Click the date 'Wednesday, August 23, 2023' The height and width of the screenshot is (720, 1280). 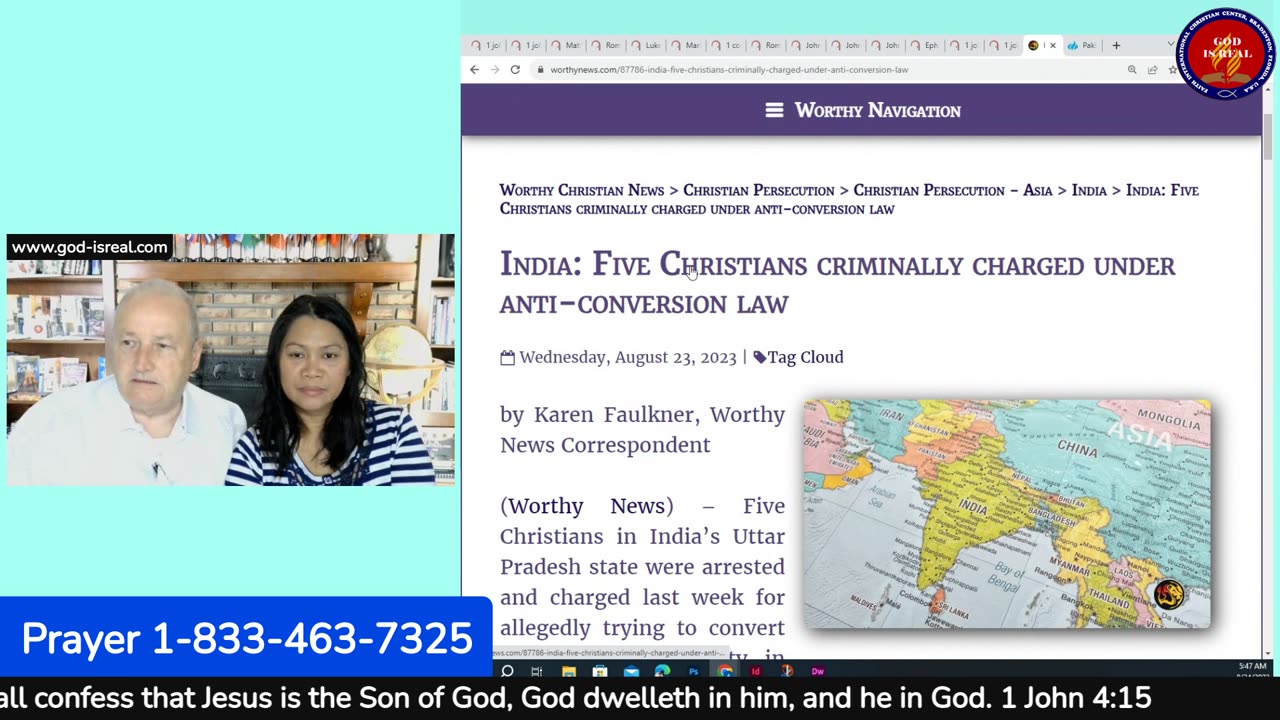click(x=627, y=357)
